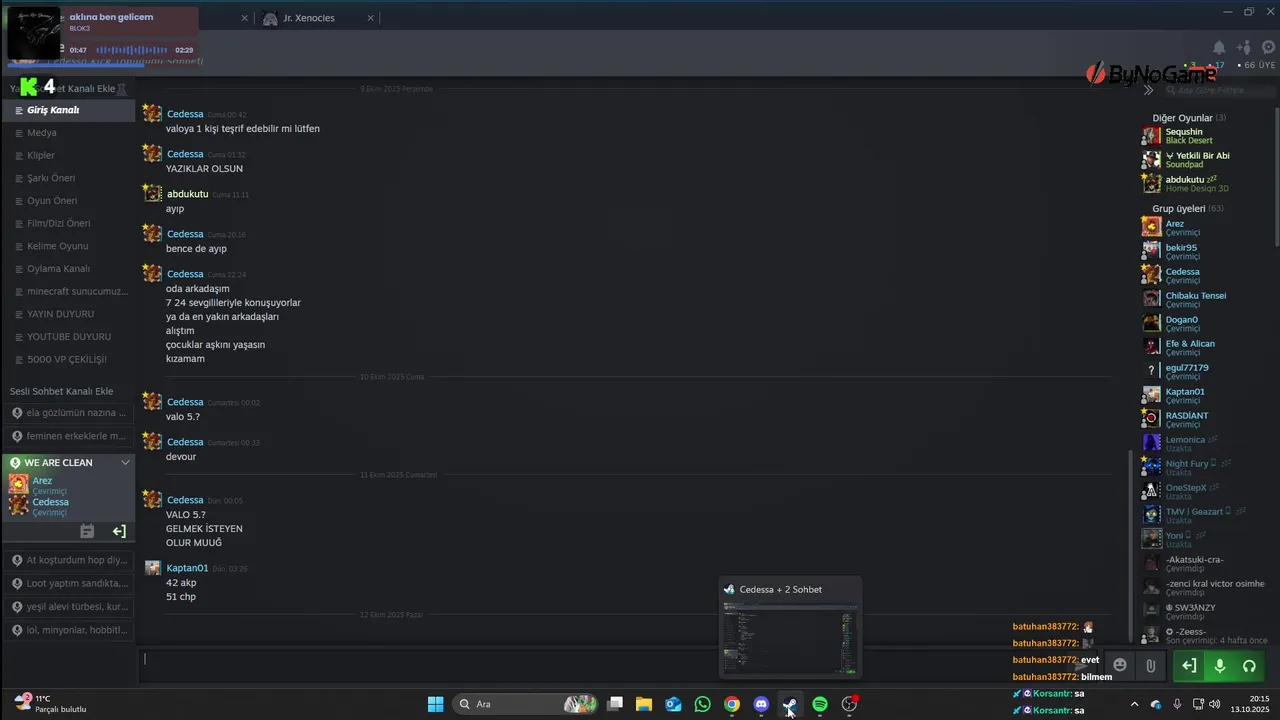The height and width of the screenshot is (720, 1280).
Task: Toggle the headphones audio output button
Action: coord(1249,665)
